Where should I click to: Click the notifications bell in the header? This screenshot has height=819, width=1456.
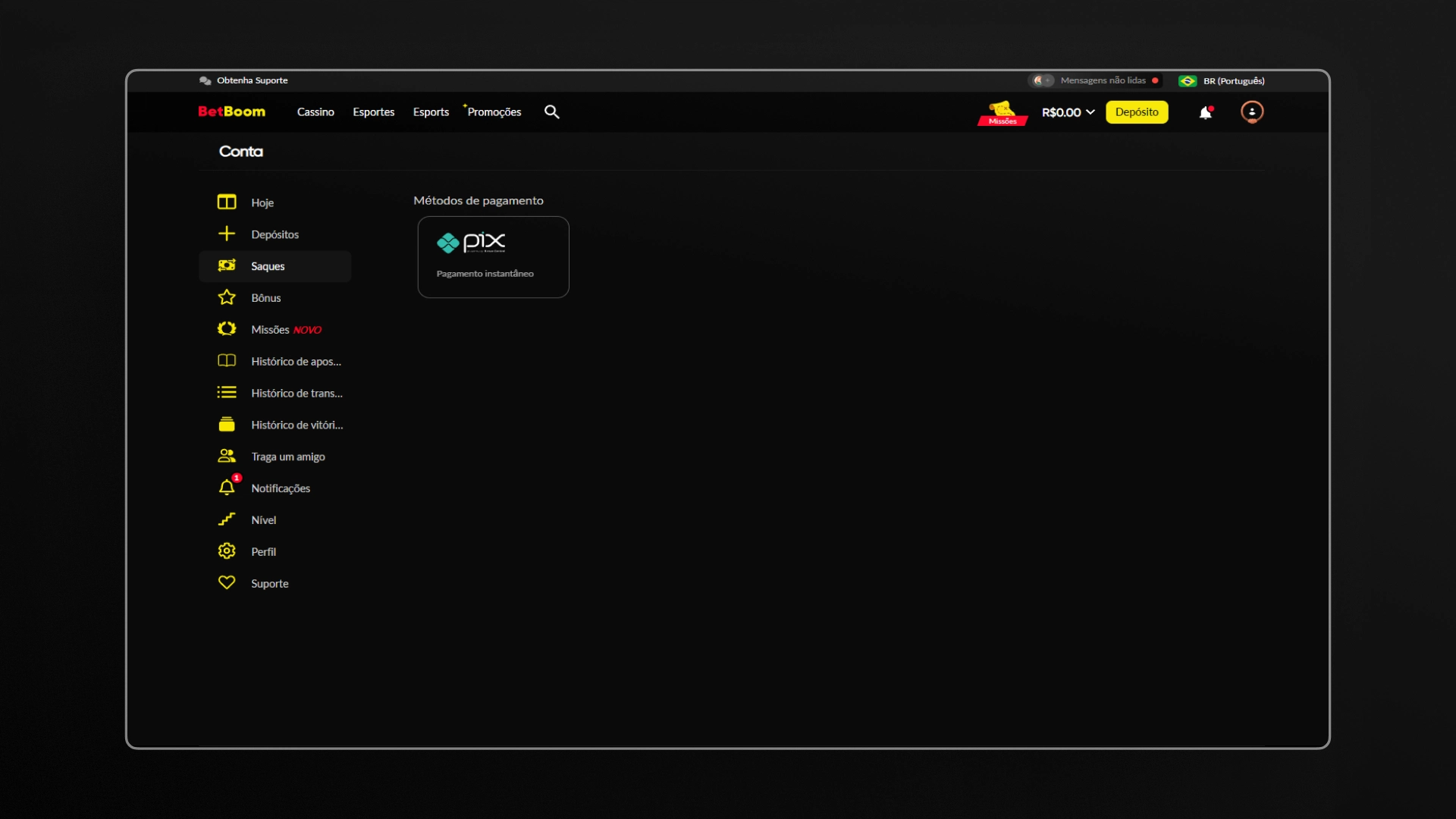(x=1206, y=111)
